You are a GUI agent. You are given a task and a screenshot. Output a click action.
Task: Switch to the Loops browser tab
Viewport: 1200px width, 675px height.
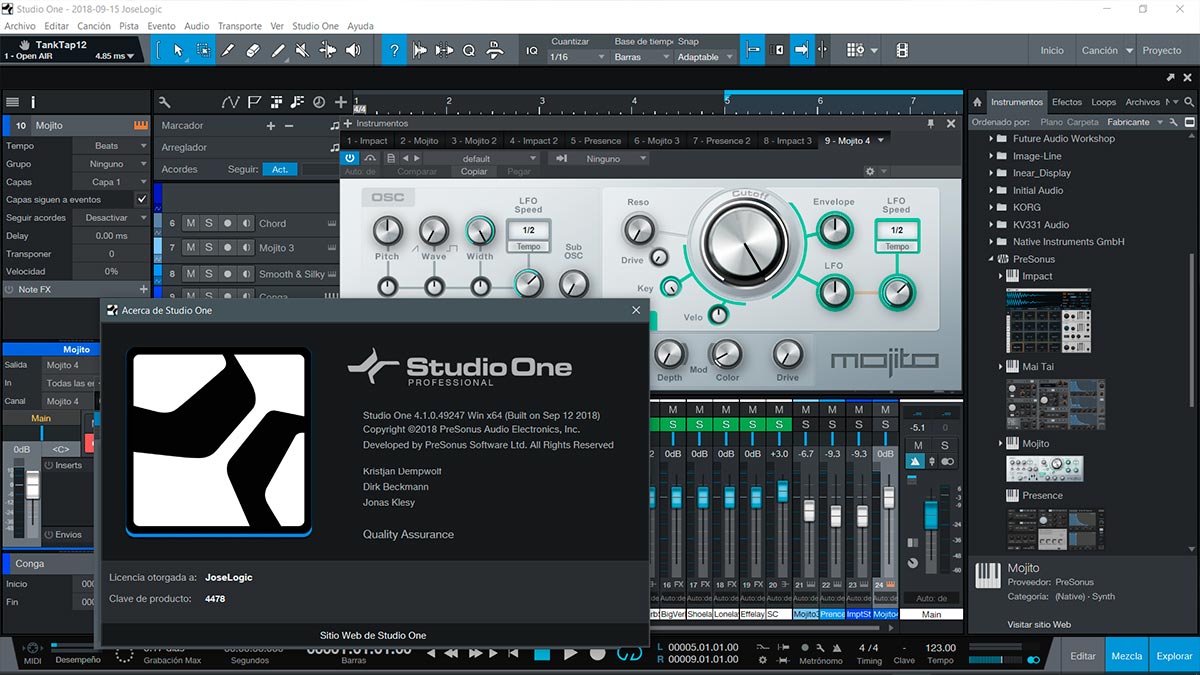(1104, 102)
